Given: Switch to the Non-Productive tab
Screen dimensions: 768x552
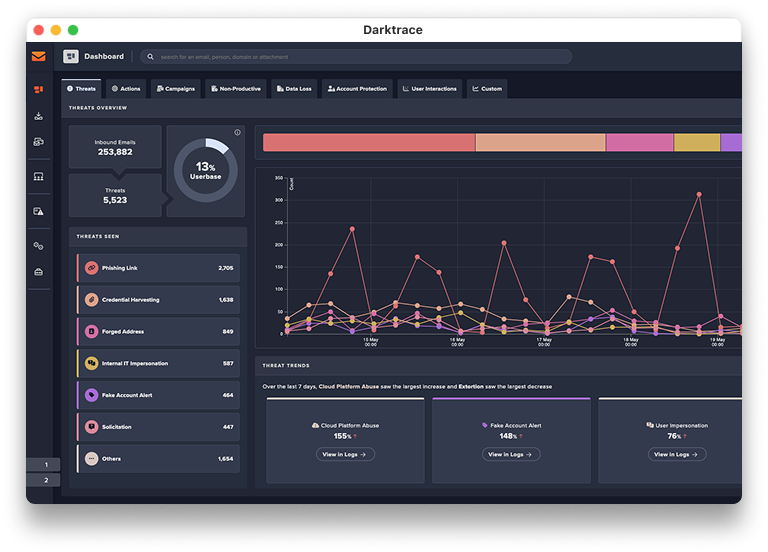Looking at the screenshot, I should pos(236,89).
